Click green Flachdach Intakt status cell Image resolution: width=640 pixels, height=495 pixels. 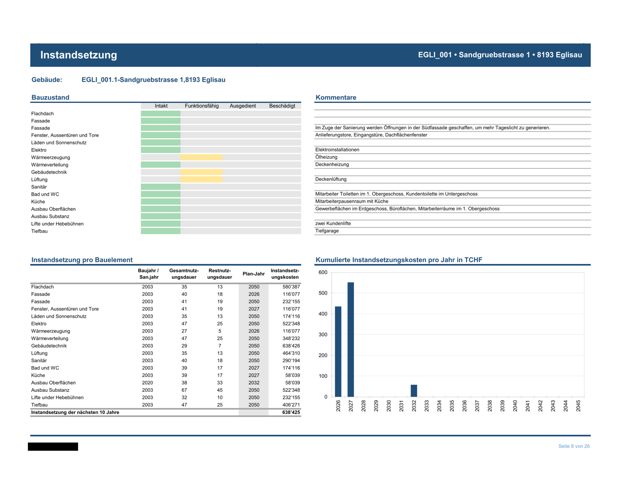point(161,113)
